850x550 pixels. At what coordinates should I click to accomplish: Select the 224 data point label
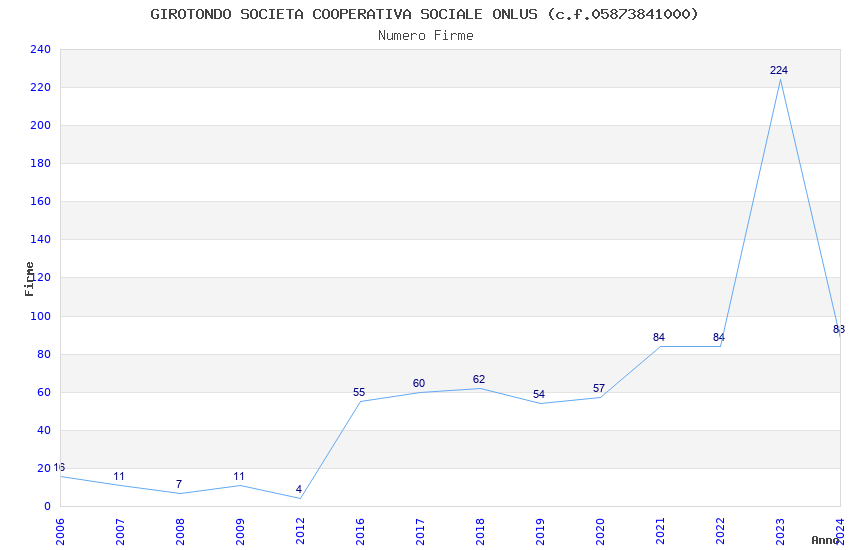(x=778, y=70)
